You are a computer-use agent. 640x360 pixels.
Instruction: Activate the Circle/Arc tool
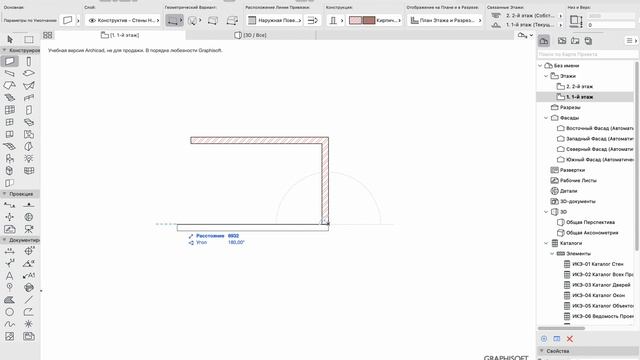point(10,312)
